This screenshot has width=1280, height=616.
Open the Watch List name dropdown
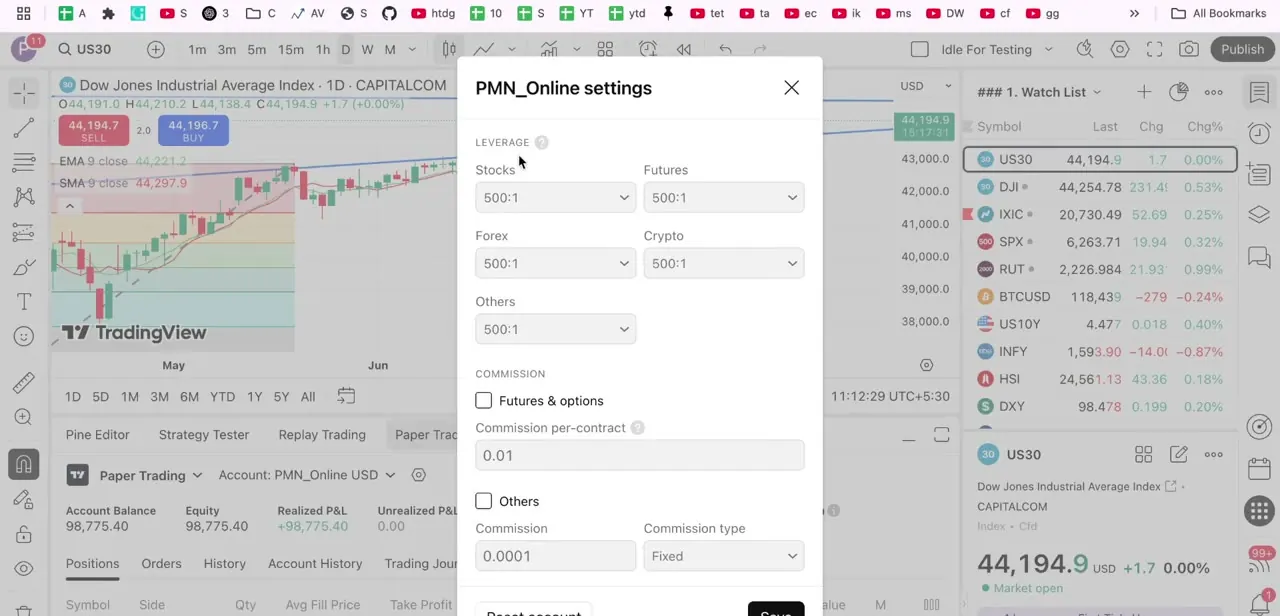1040,92
